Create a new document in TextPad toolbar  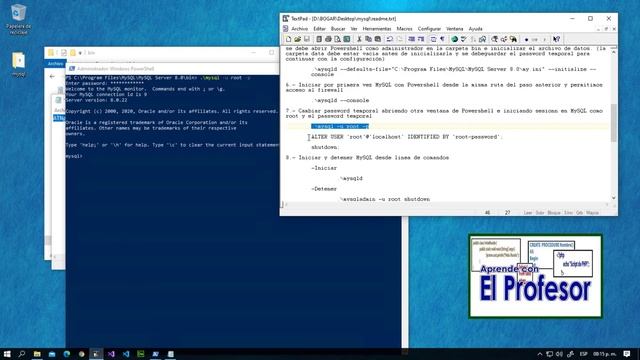click(x=289, y=39)
